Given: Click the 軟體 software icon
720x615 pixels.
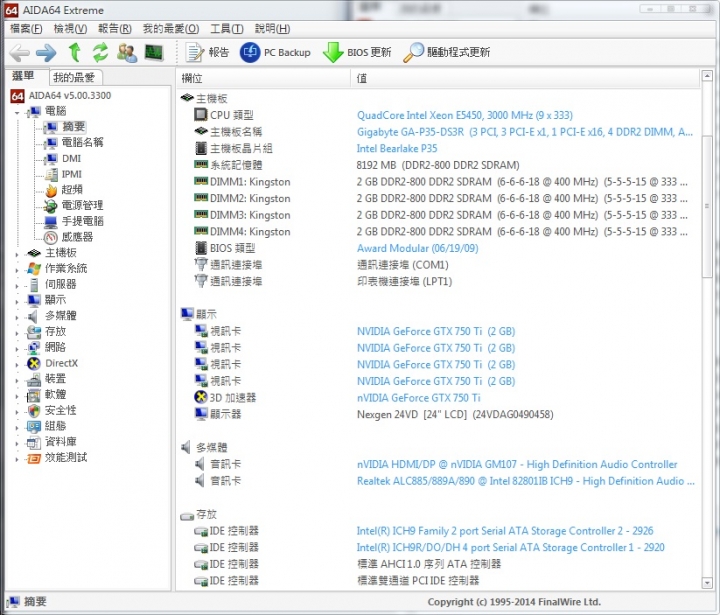Looking at the screenshot, I should [34, 395].
